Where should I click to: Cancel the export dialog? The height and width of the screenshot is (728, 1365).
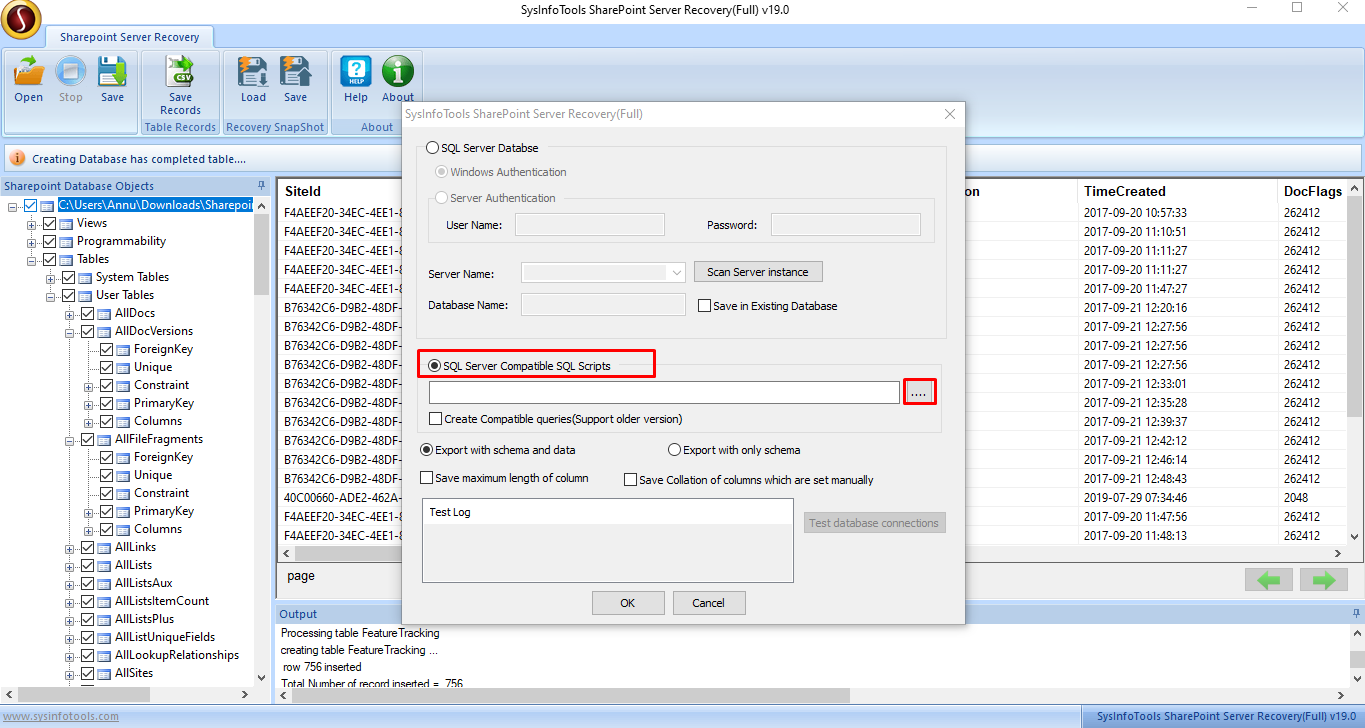tap(709, 603)
